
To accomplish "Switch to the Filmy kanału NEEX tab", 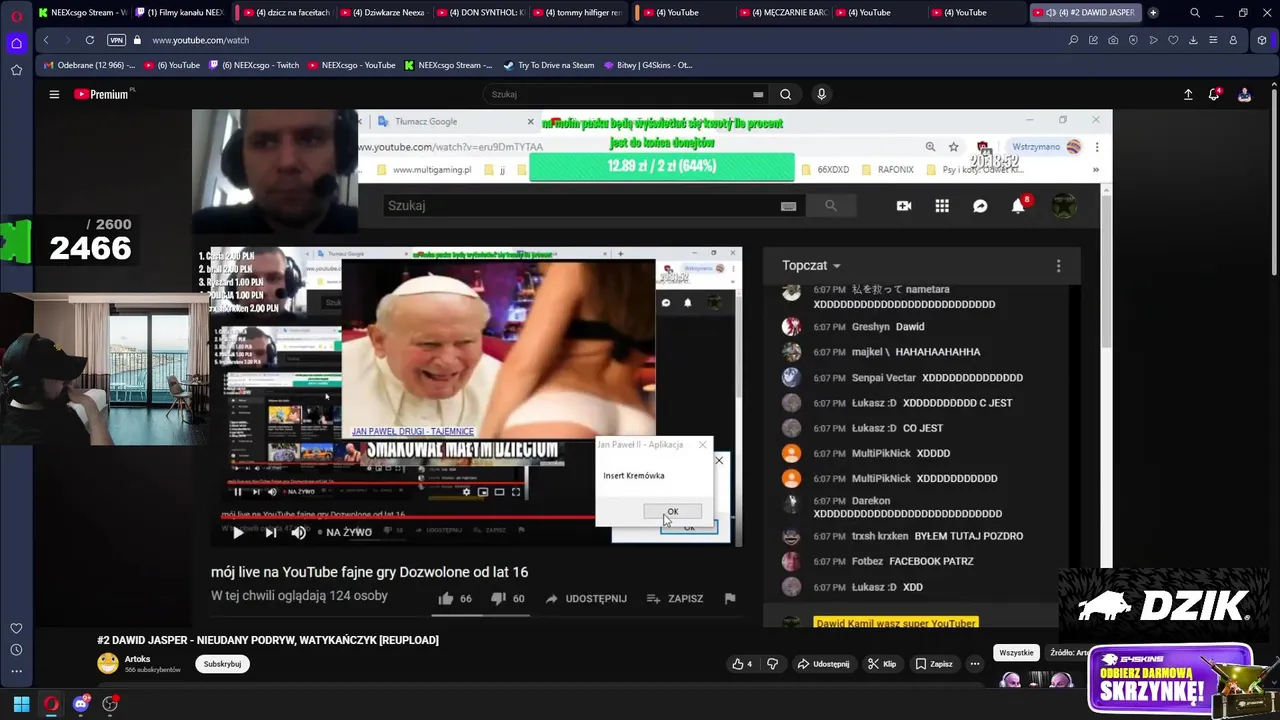I will (180, 13).
